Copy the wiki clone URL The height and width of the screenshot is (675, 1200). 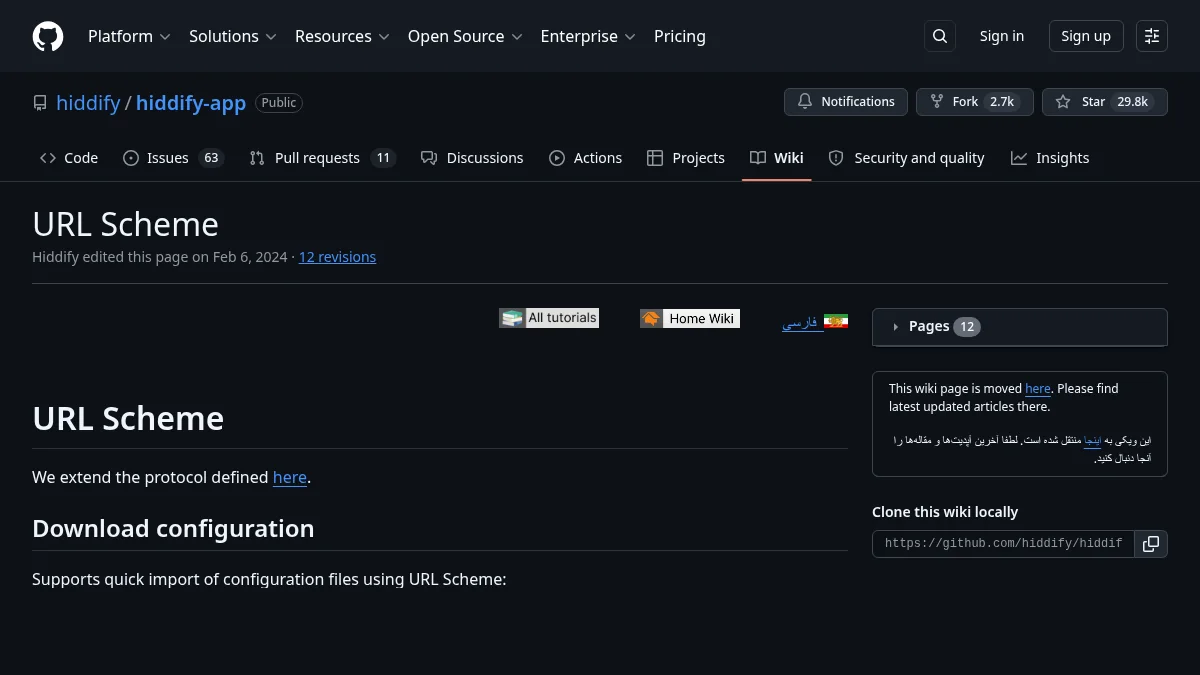click(1151, 544)
